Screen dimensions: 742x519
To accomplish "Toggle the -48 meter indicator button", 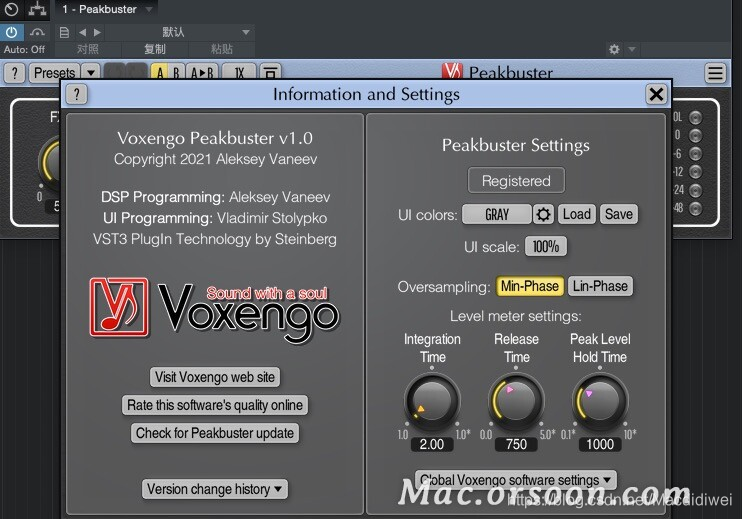I will 695,208.
